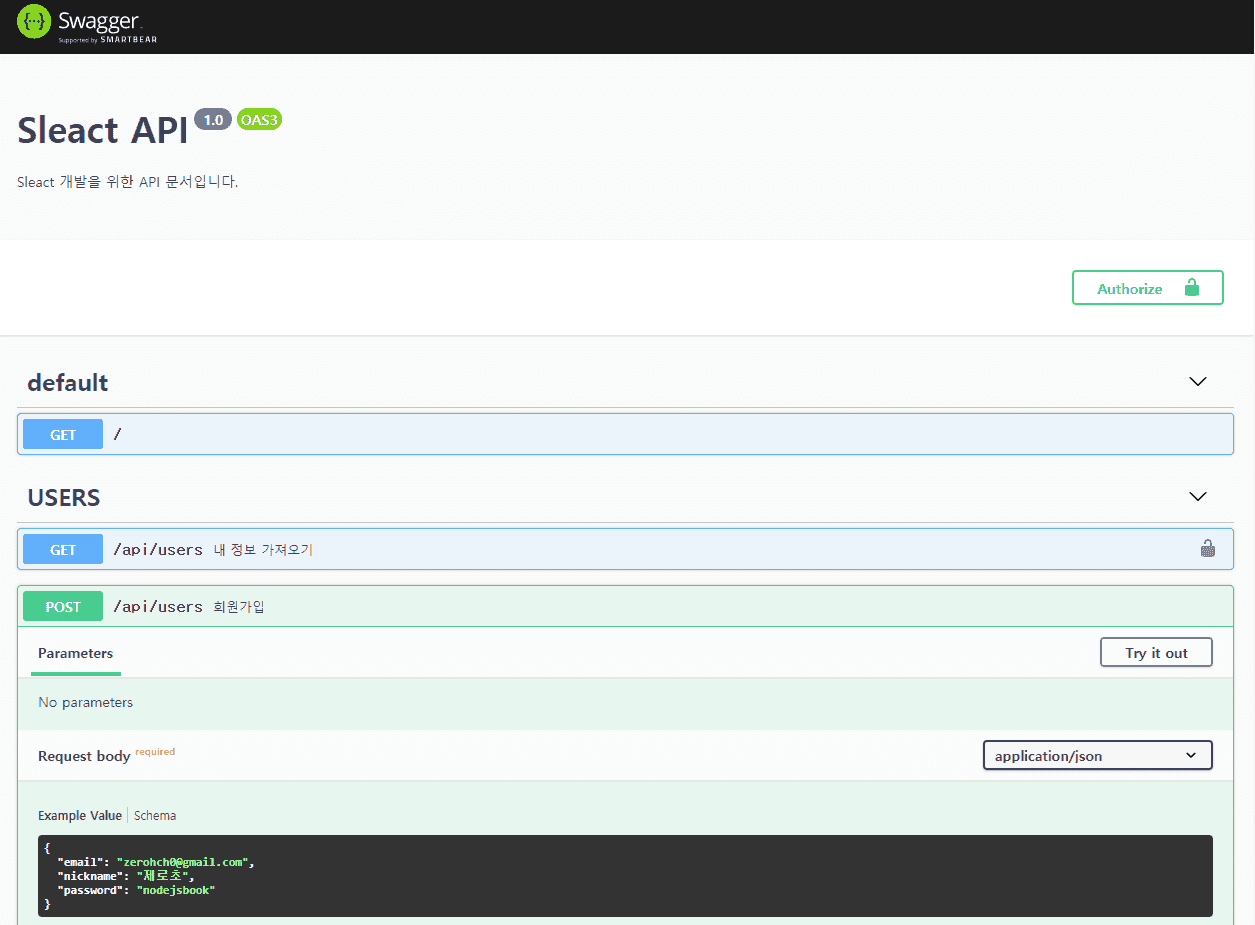Click the default tag heading
The height and width of the screenshot is (925, 1255).
pyautogui.click(x=68, y=382)
